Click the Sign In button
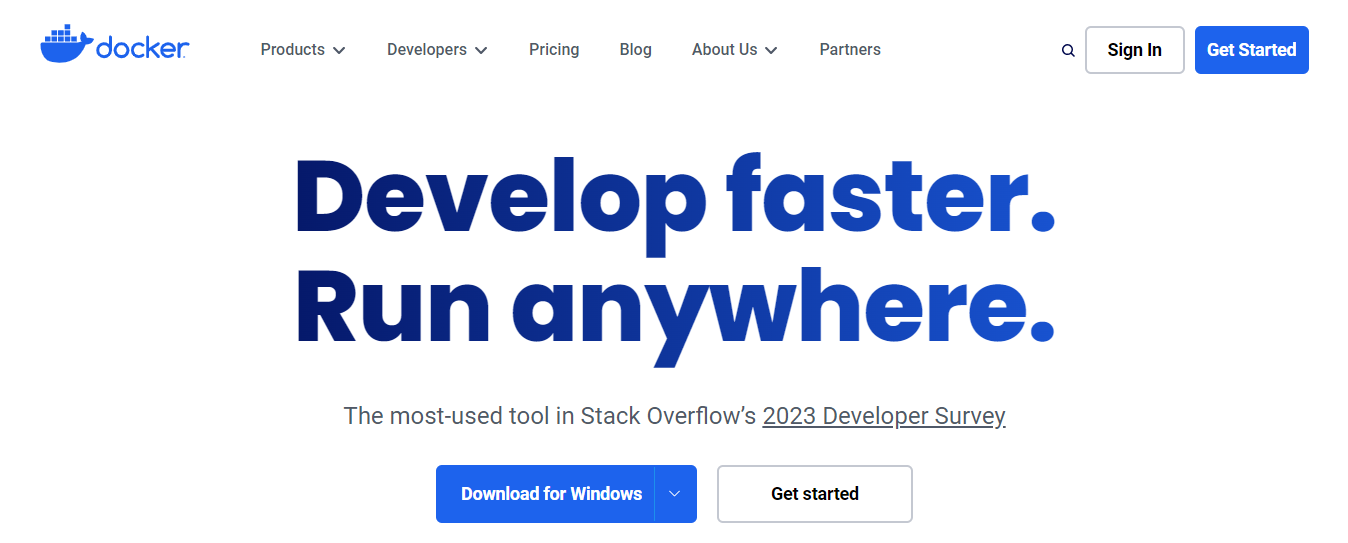Image resolution: width=1348 pixels, height=543 pixels. pyautogui.click(x=1134, y=50)
